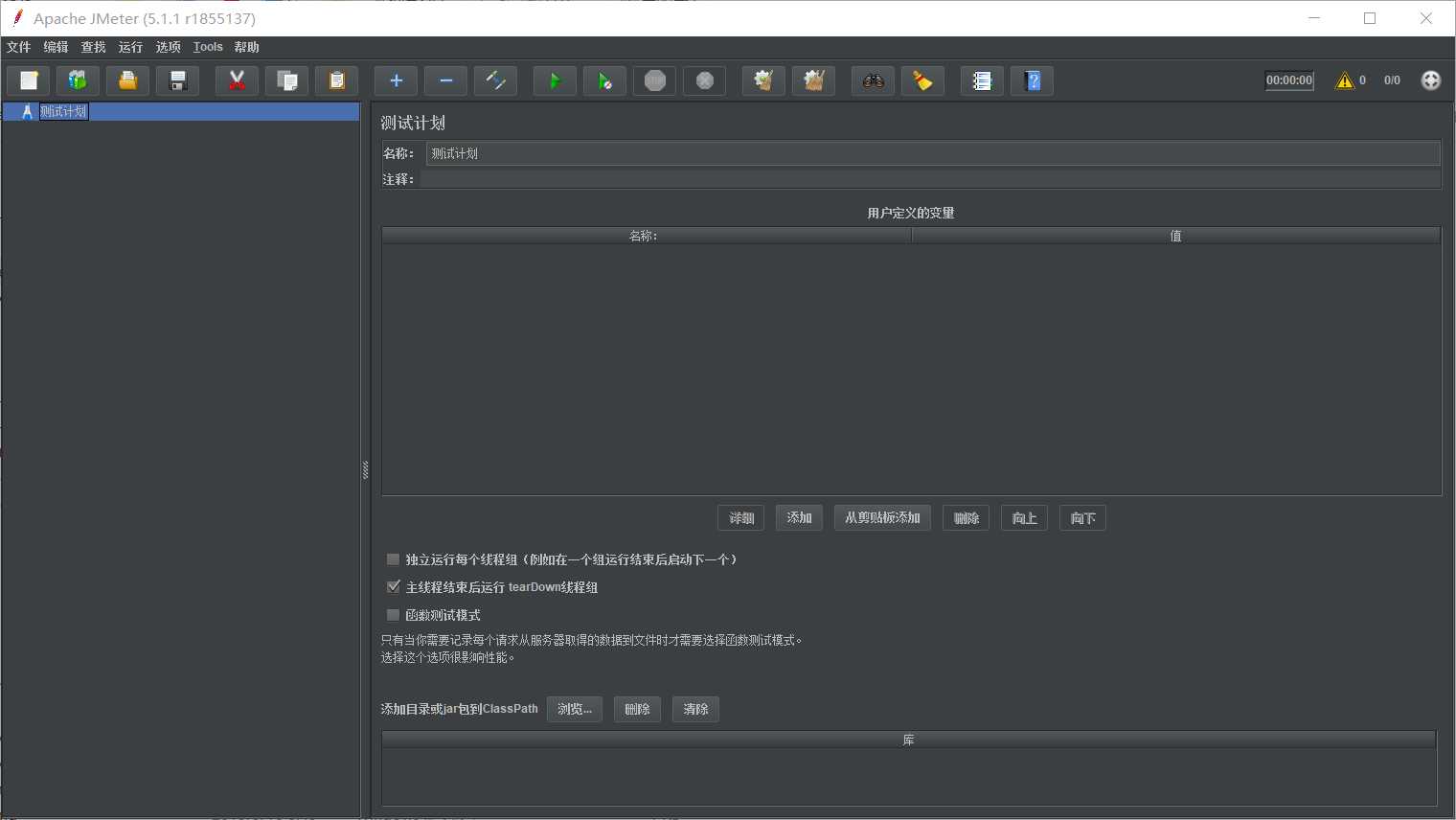This screenshot has width=1456, height=820.
Task: Click the 向上 button
Action: pyautogui.click(x=1025, y=518)
